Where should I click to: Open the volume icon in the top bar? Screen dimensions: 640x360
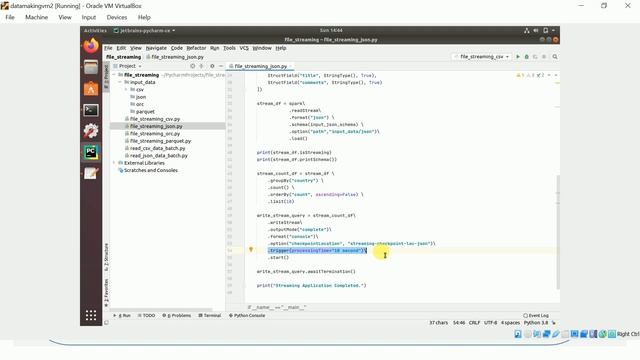(x=536, y=31)
